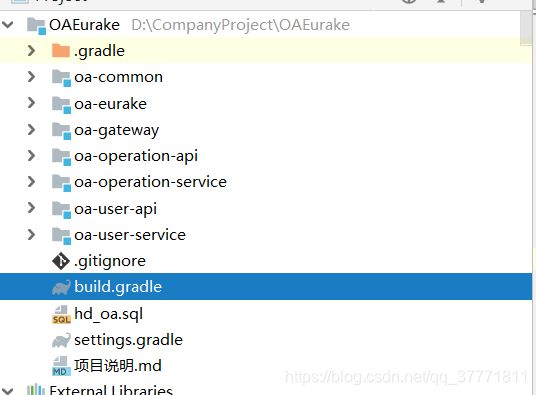The width and height of the screenshot is (536, 395).
Task: Click the hd_oa.sql SQL file icon
Action: click(x=62, y=314)
